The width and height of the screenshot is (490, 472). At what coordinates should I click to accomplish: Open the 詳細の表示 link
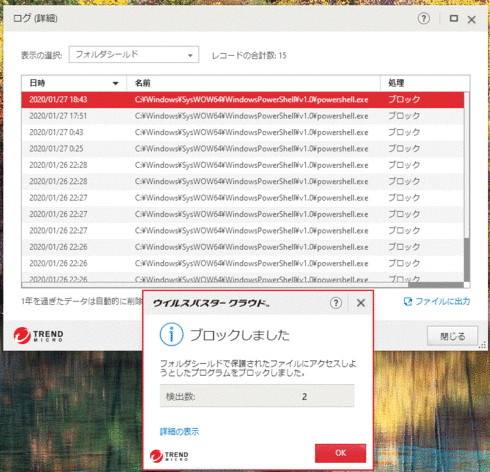pos(179,432)
